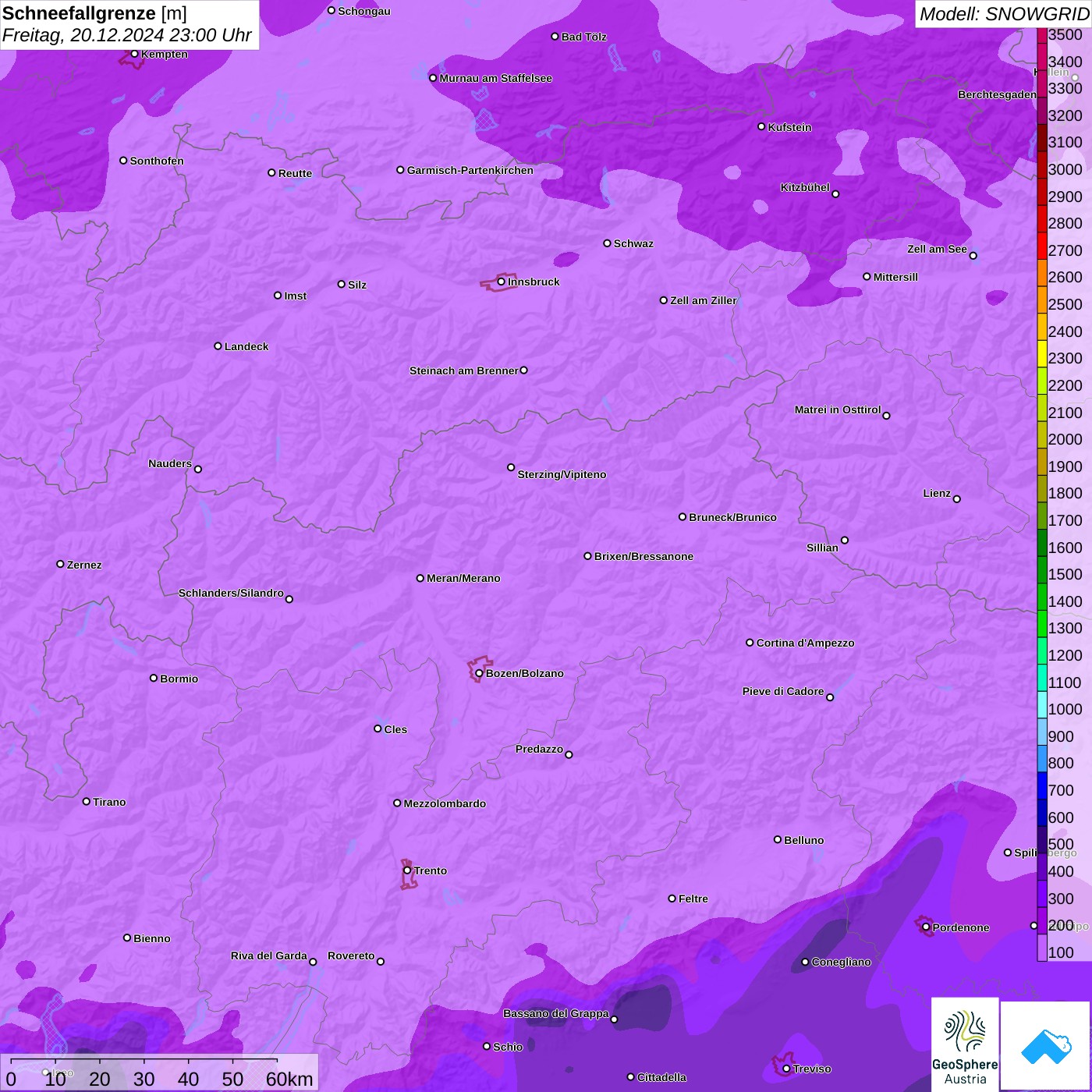
Task: Click the 'Matrei in Osttirol' label
Action: (838, 409)
